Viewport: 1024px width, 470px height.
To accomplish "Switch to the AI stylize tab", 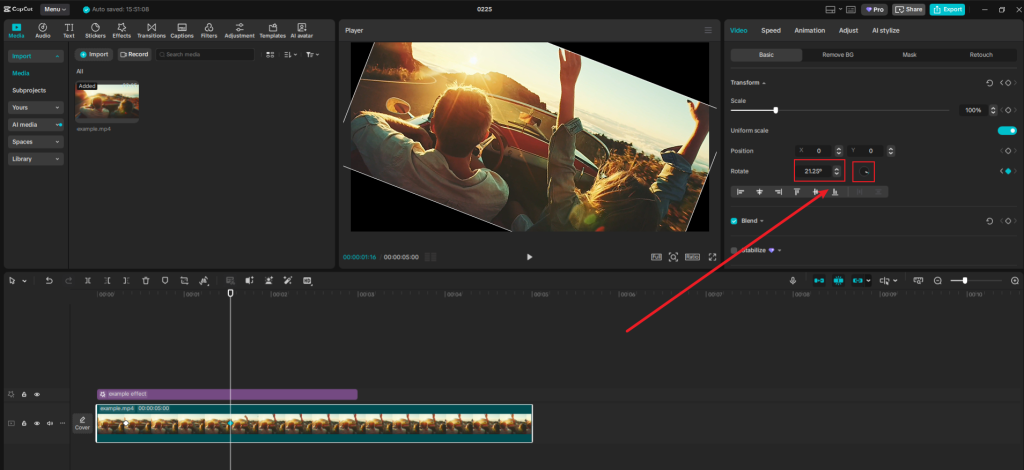I will 886,31.
